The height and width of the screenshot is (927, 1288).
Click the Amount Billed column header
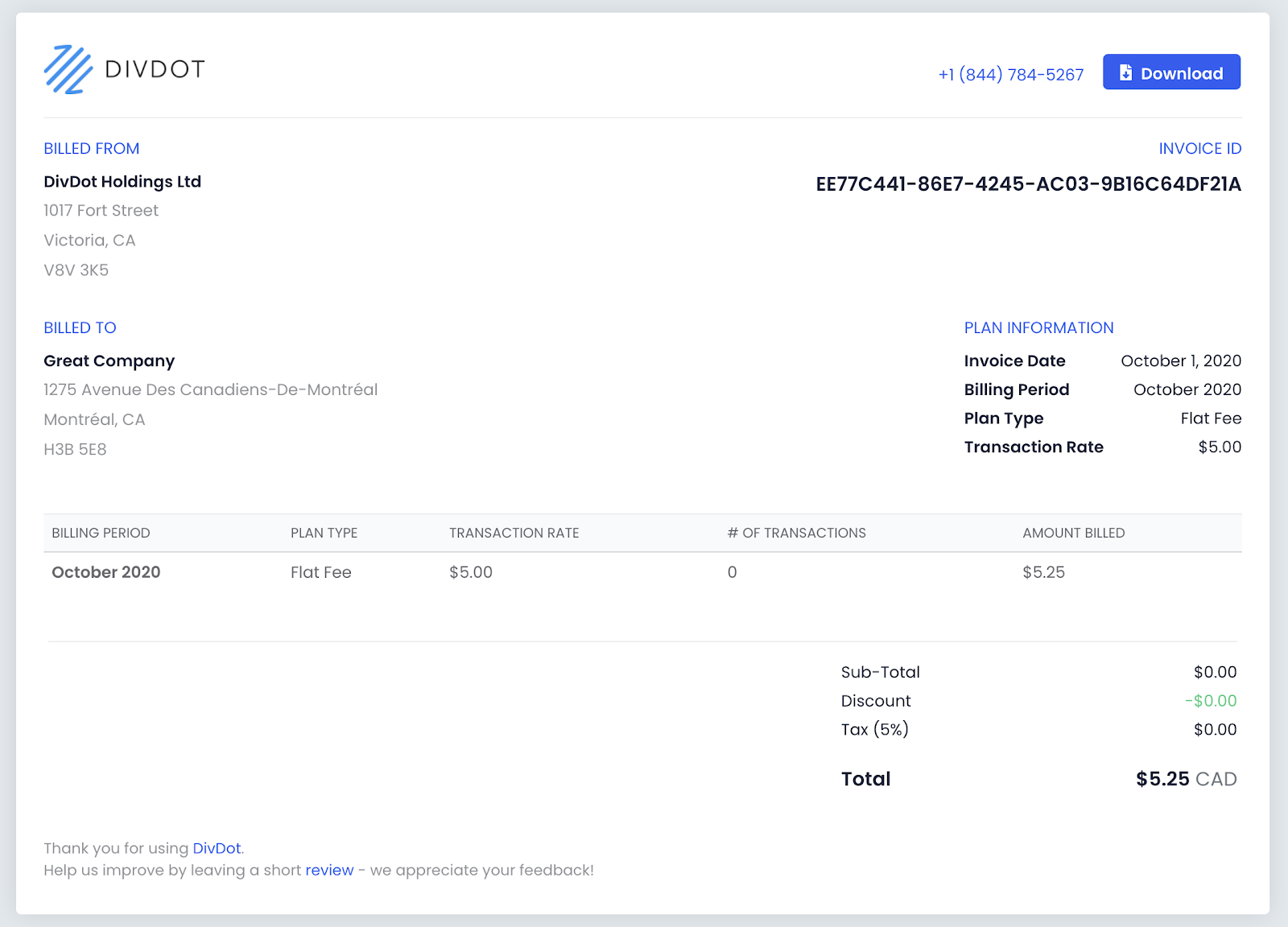pyautogui.click(x=1073, y=533)
